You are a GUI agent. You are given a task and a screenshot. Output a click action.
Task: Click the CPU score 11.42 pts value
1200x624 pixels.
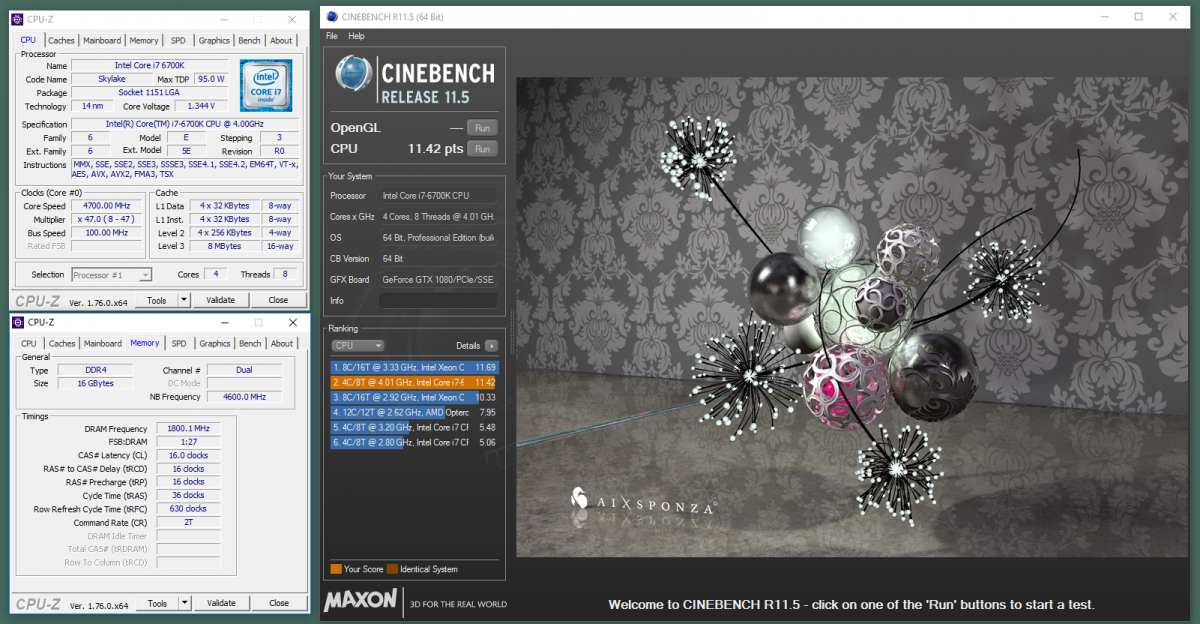pos(435,149)
